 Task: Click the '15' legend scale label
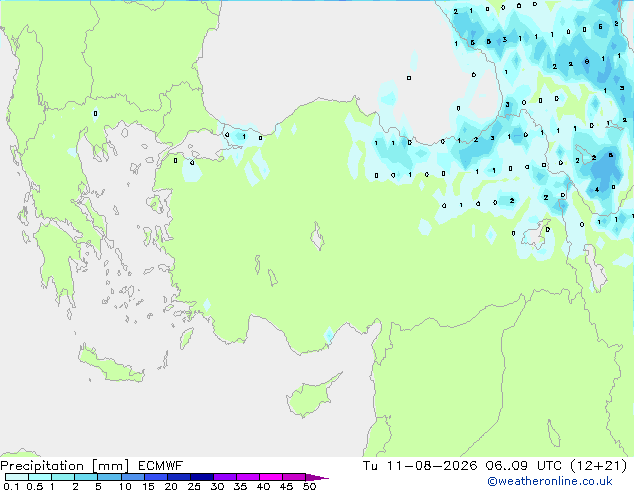click(x=148, y=486)
